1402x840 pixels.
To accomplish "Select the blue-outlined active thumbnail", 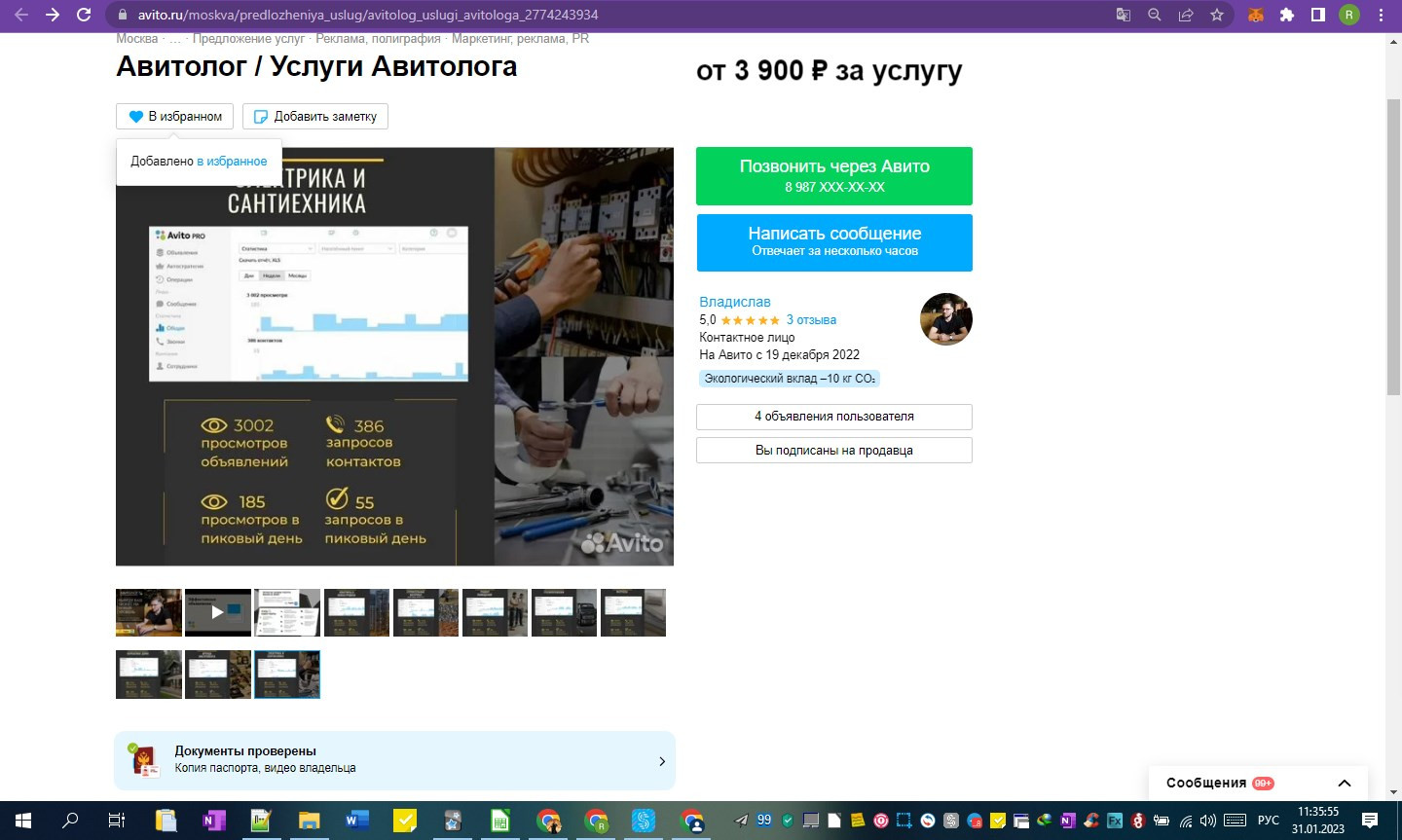I will 287,675.
